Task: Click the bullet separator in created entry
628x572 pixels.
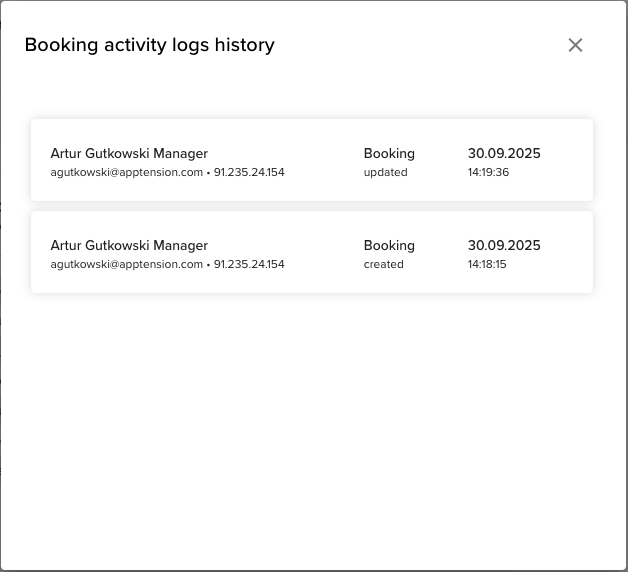Action: [209, 264]
